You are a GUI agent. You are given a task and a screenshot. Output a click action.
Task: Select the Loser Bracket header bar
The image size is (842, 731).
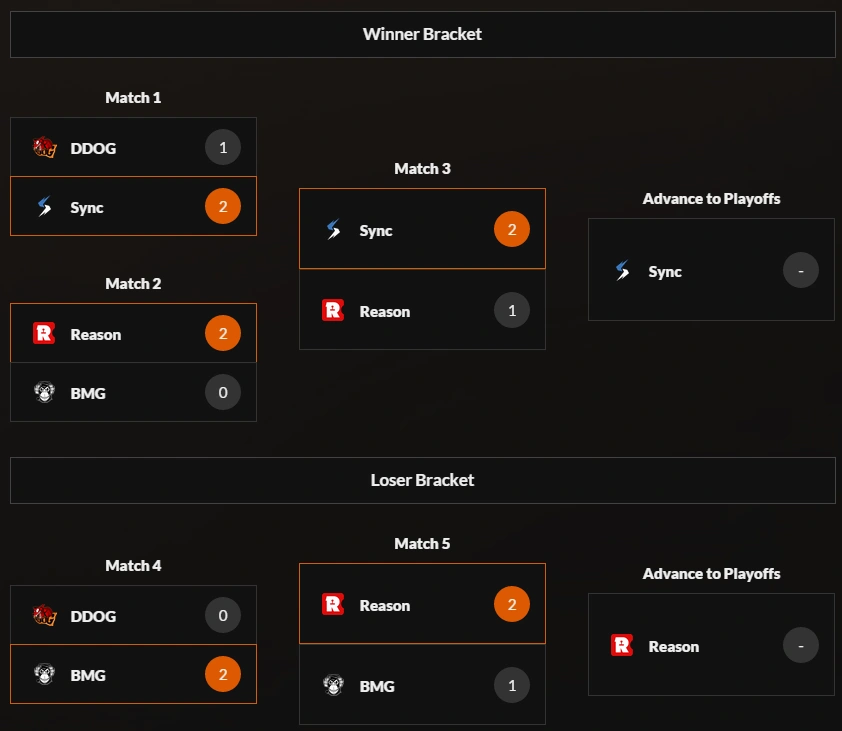(422, 480)
